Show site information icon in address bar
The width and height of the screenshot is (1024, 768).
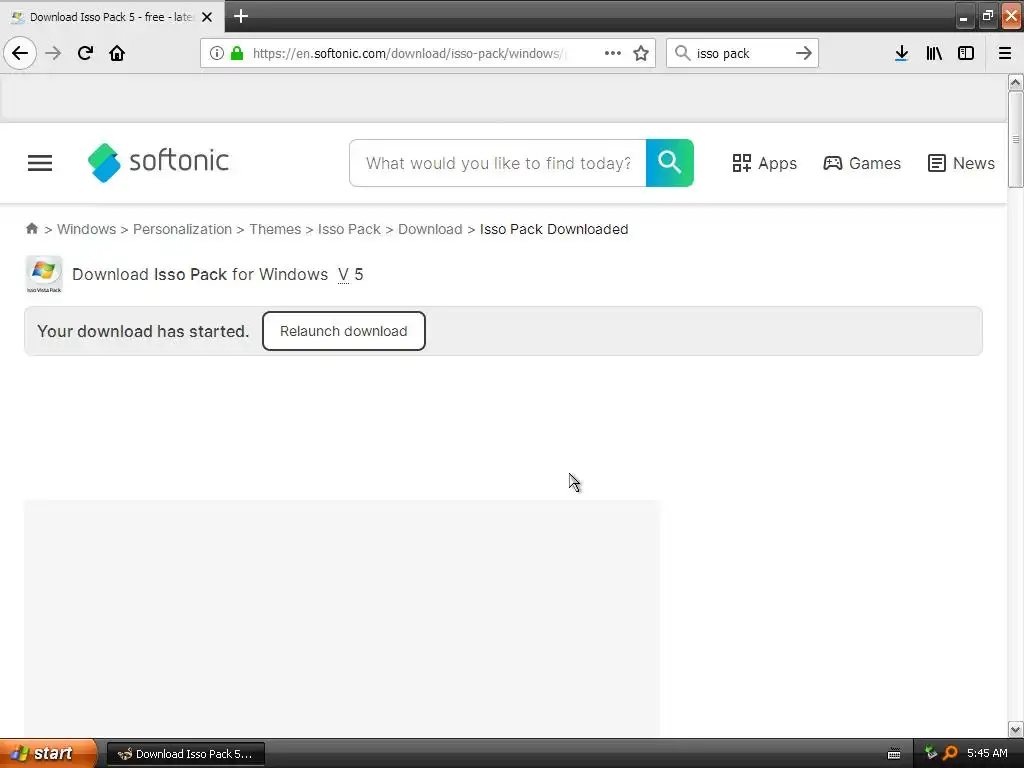(216, 53)
